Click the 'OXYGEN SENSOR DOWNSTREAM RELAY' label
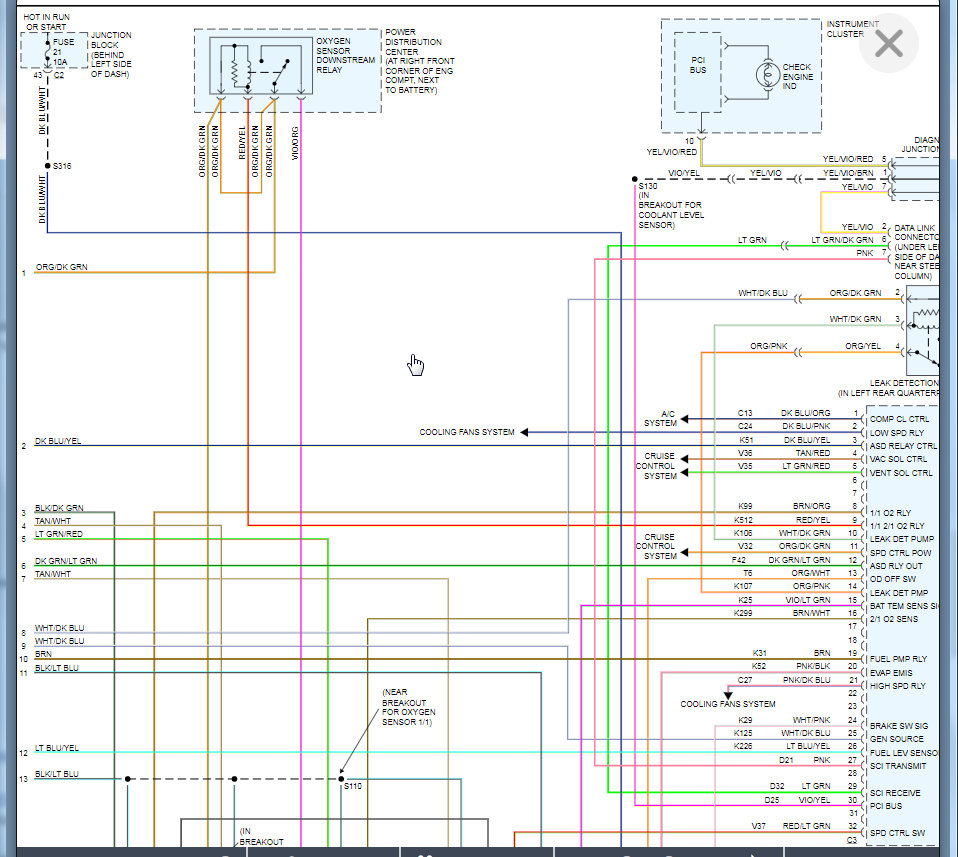 click(x=345, y=56)
